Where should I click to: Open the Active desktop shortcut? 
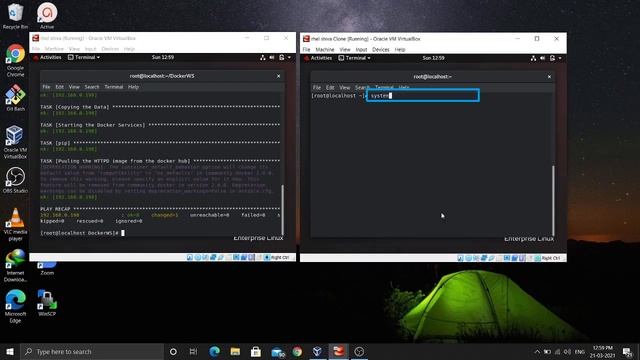(47, 16)
